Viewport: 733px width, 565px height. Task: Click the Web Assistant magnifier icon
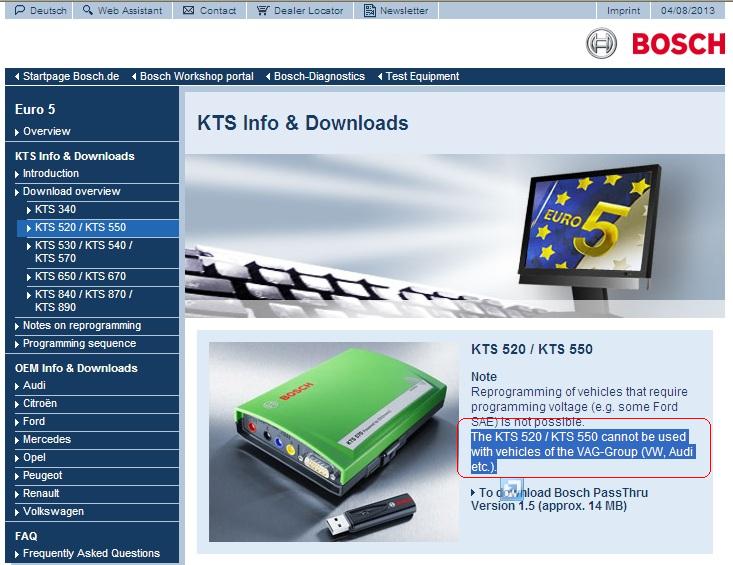click(x=88, y=11)
